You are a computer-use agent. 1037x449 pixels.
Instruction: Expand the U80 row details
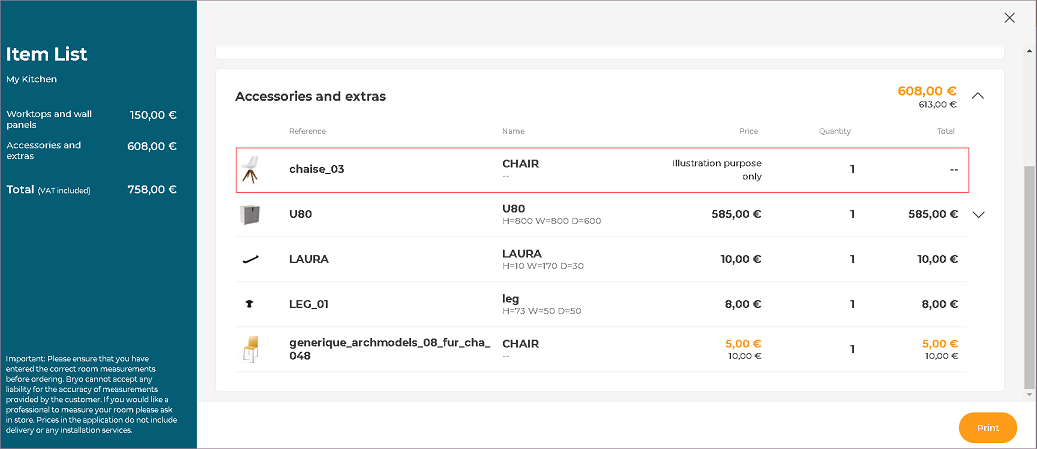pyautogui.click(x=978, y=214)
